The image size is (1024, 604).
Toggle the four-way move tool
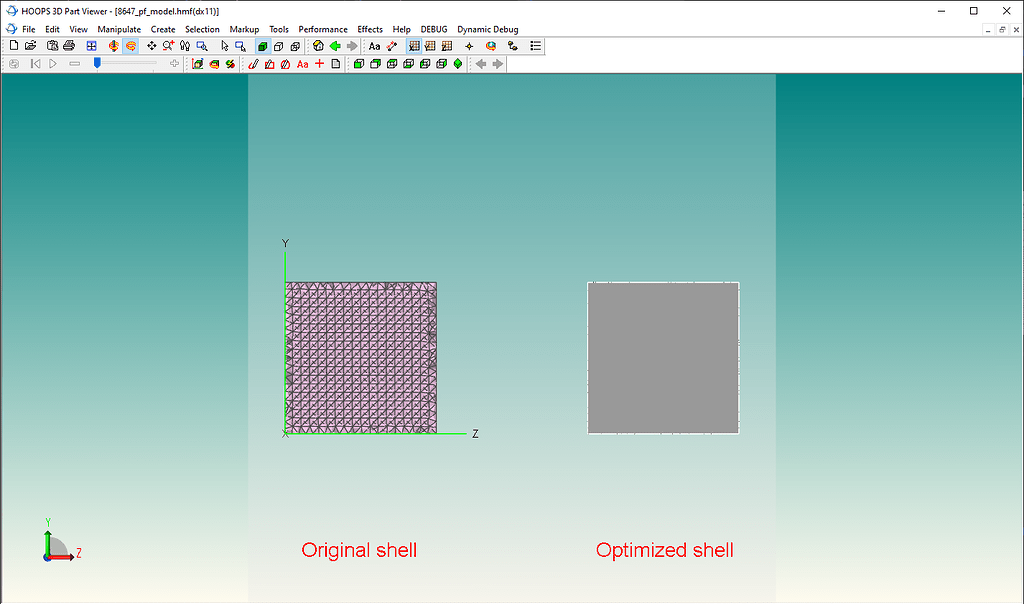pyautogui.click(x=152, y=45)
